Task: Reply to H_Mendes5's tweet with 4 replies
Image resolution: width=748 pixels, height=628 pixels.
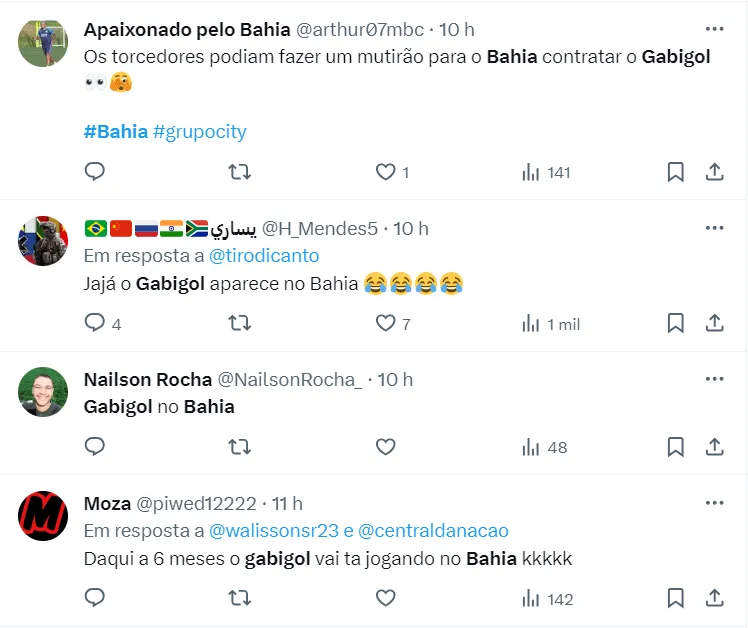Action: (x=95, y=323)
